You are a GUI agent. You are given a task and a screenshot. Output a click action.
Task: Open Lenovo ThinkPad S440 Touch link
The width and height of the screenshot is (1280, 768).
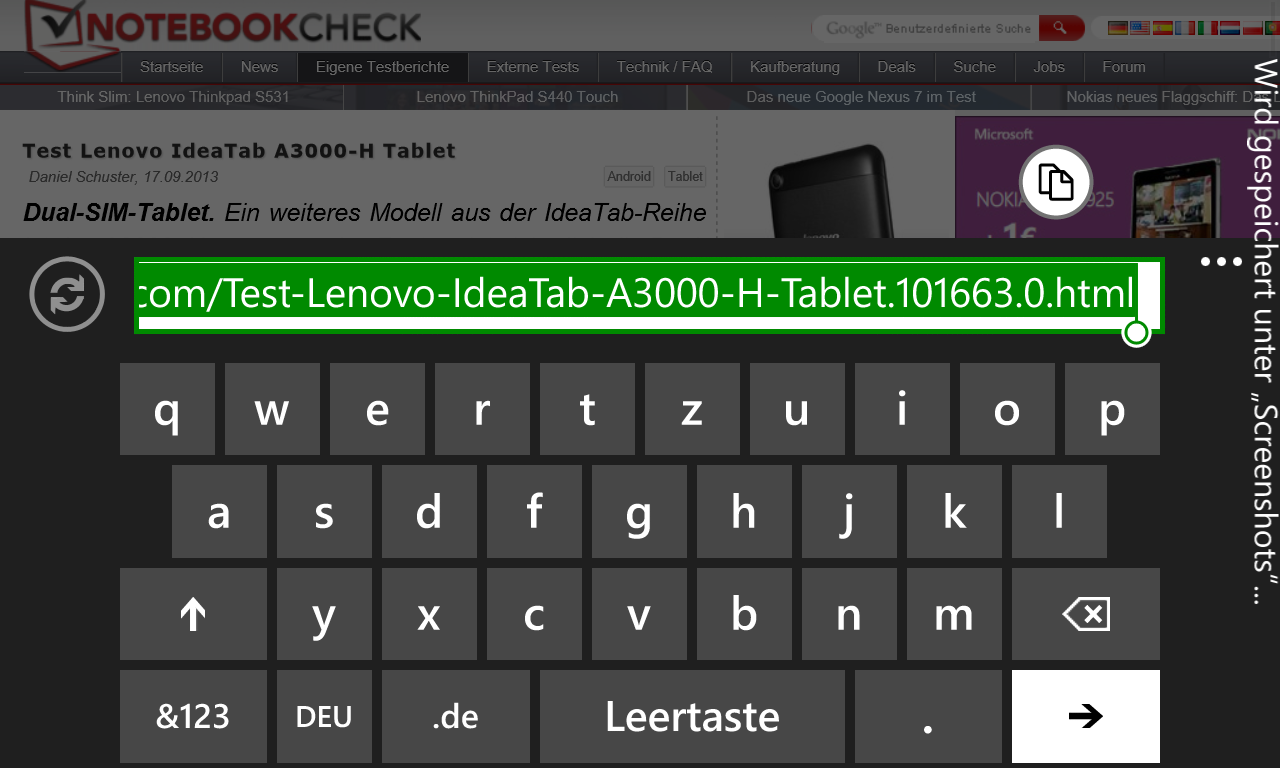517,97
